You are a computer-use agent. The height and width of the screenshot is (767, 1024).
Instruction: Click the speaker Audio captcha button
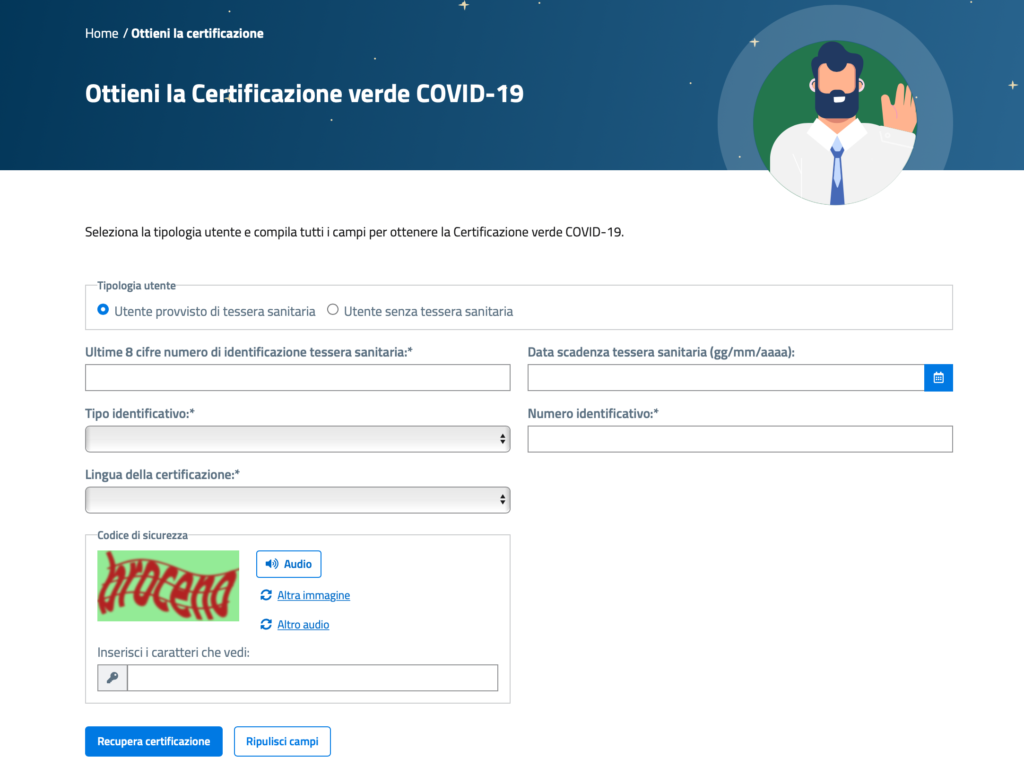tap(288, 564)
